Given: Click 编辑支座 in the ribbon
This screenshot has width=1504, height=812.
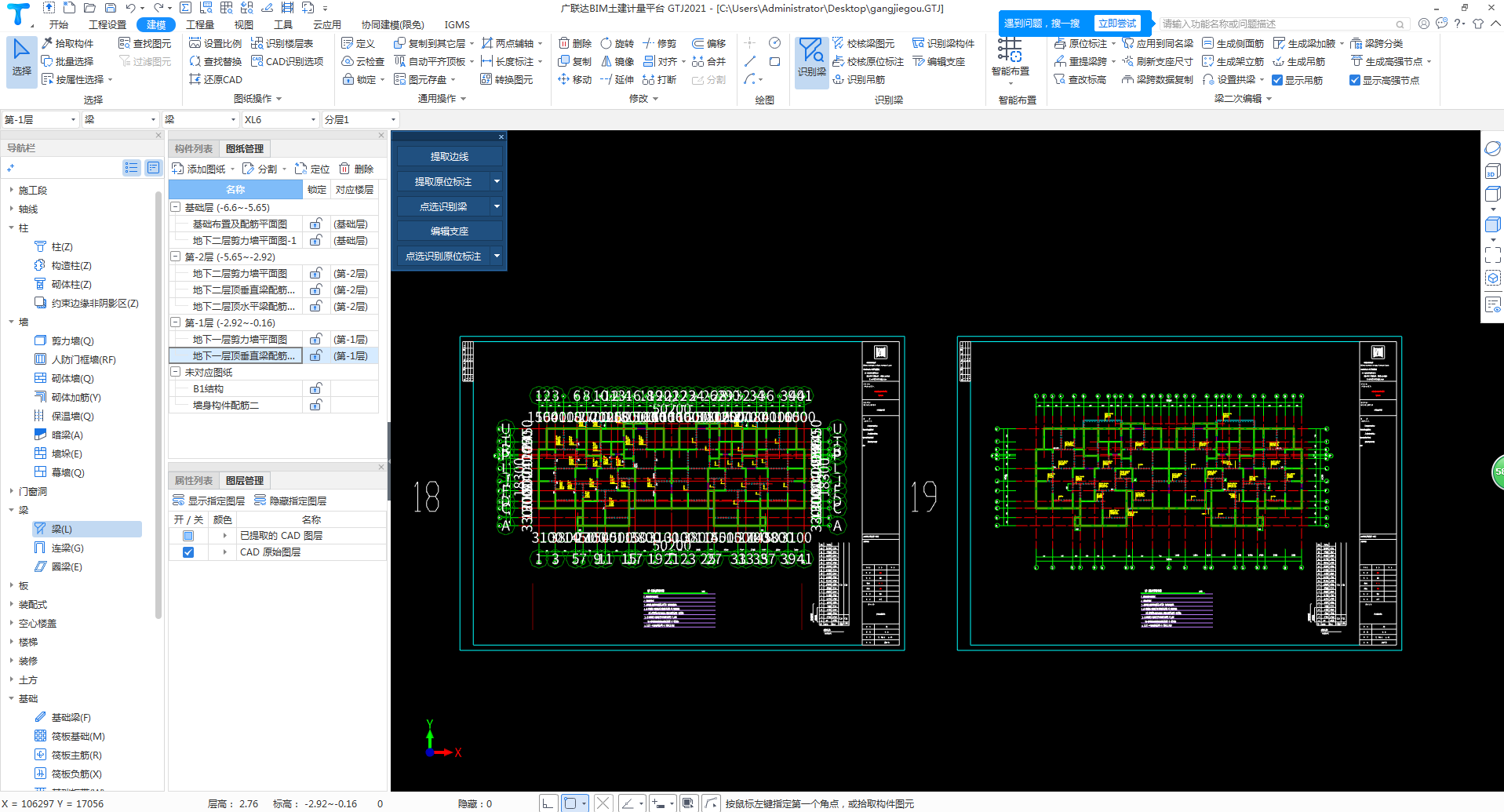Looking at the screenshot, I should [x=938, y=61].
